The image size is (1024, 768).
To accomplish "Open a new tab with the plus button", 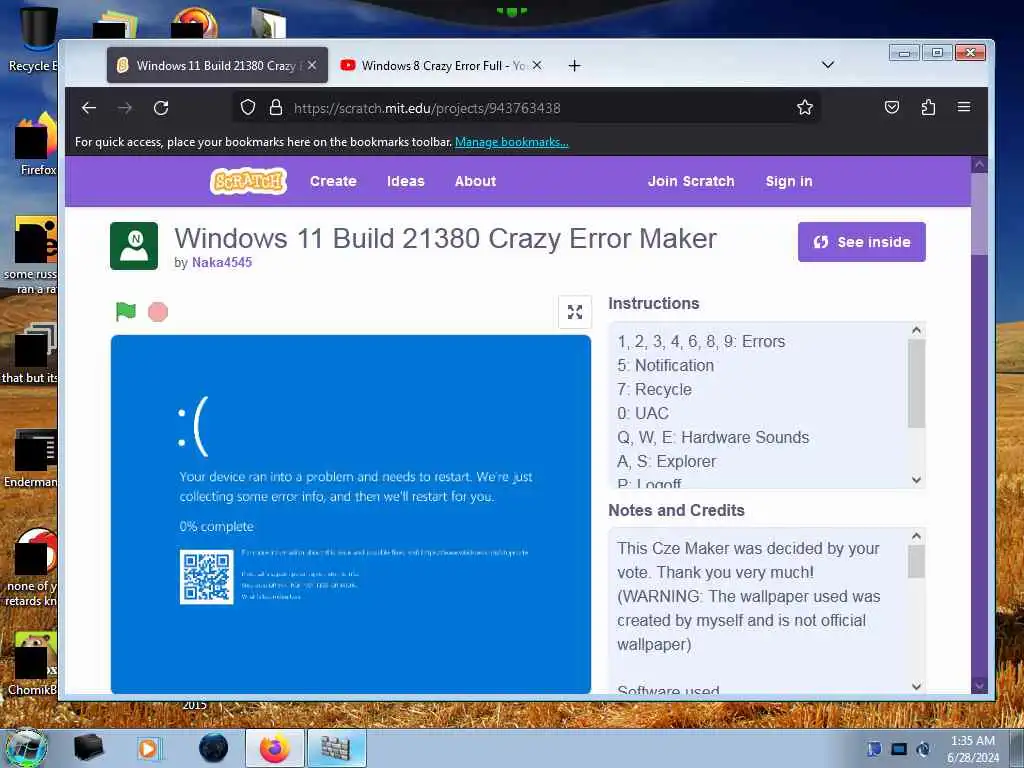I will pos(574,65).
